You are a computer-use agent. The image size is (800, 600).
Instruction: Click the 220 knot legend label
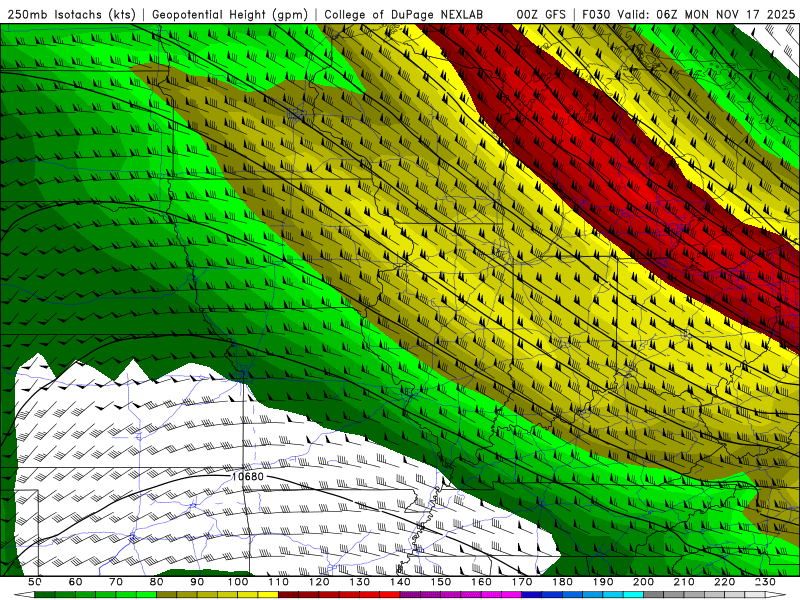click(x=724, y=582)
